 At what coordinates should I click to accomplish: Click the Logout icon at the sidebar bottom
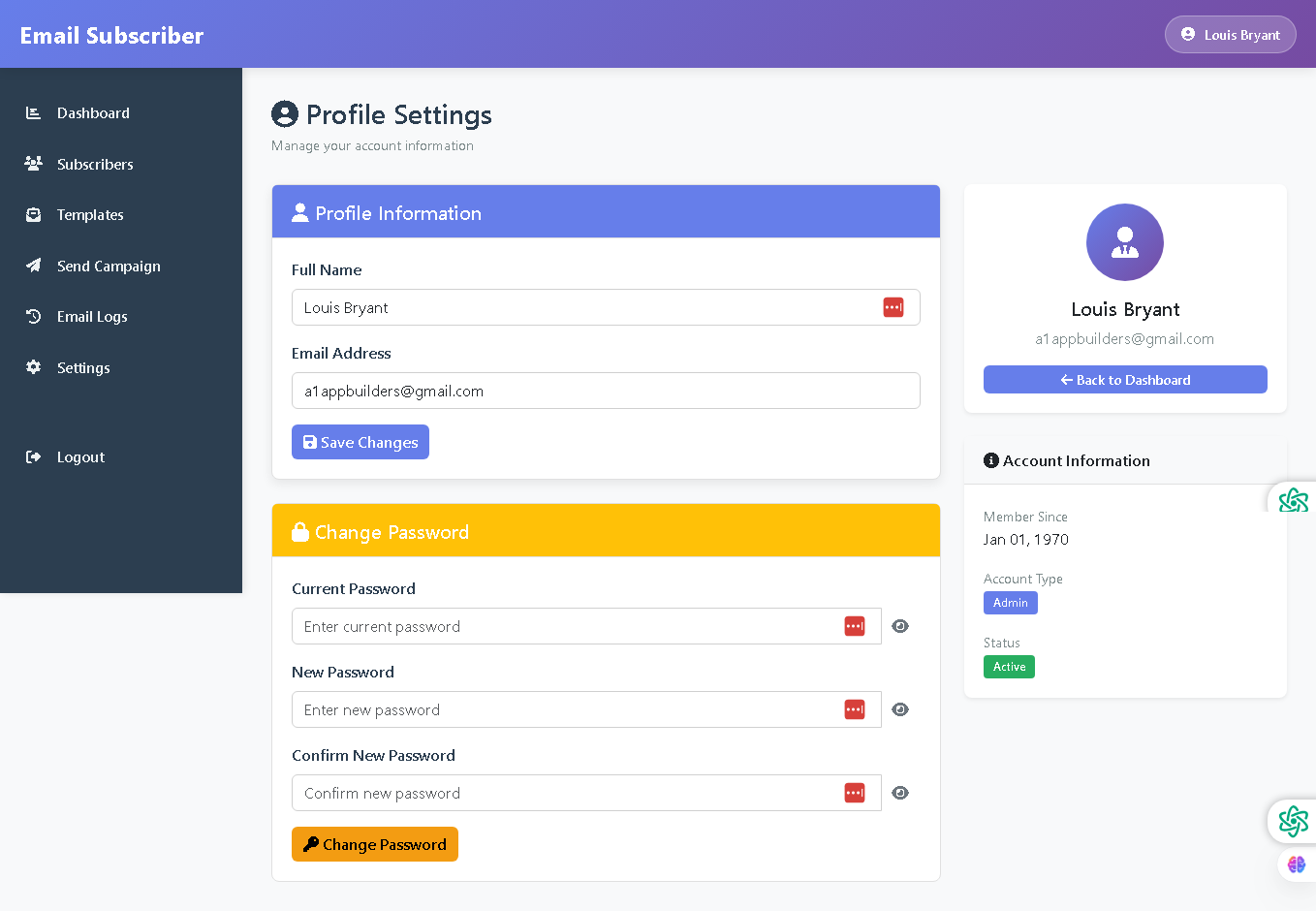coord(32,456)
